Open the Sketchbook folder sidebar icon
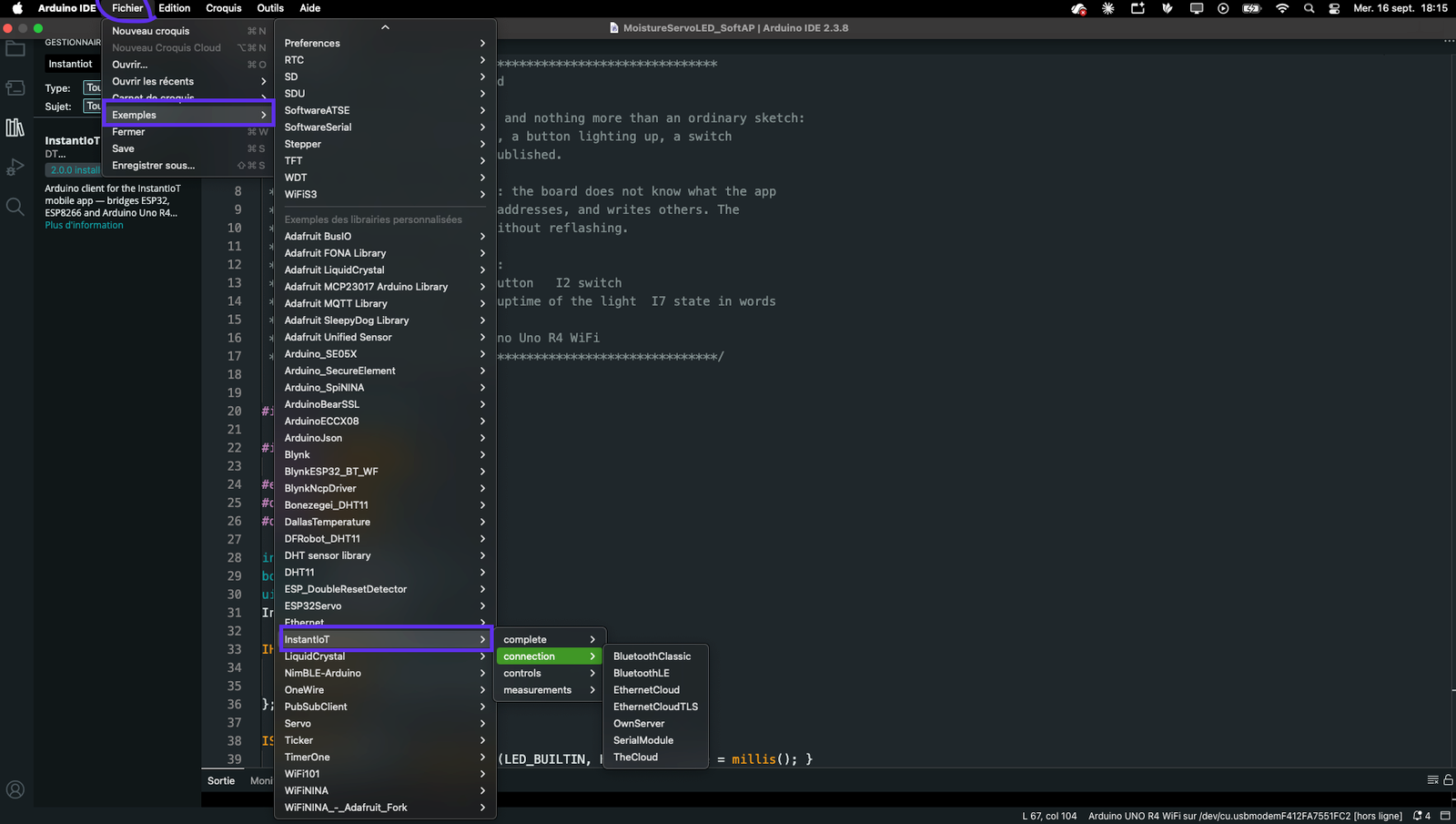 point(15,49)
